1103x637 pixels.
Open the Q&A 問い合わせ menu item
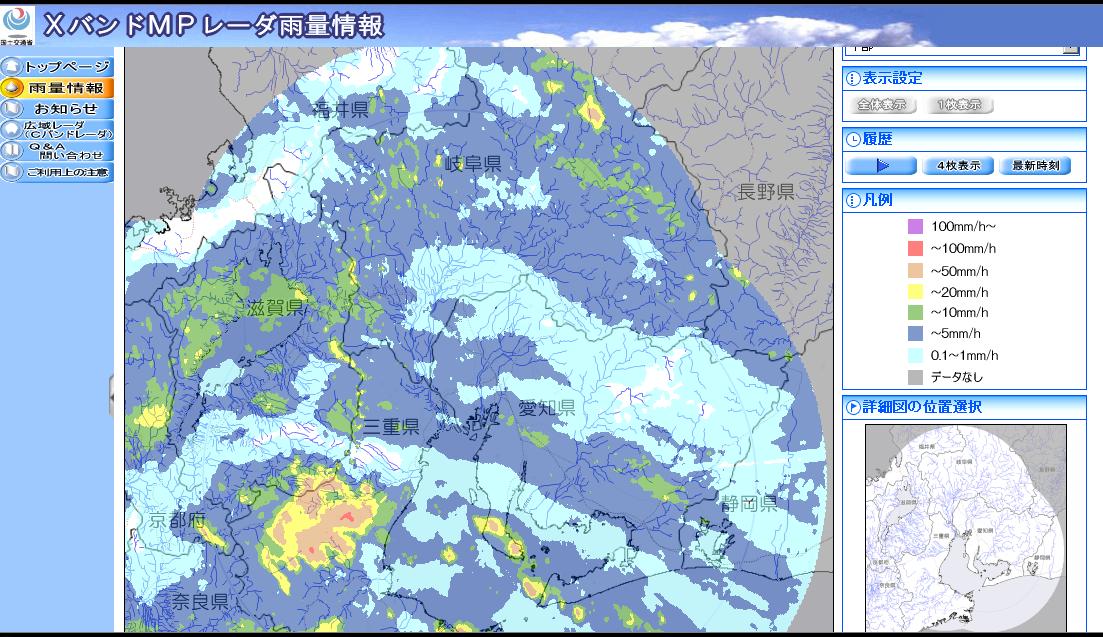click(x=57, y=150)
